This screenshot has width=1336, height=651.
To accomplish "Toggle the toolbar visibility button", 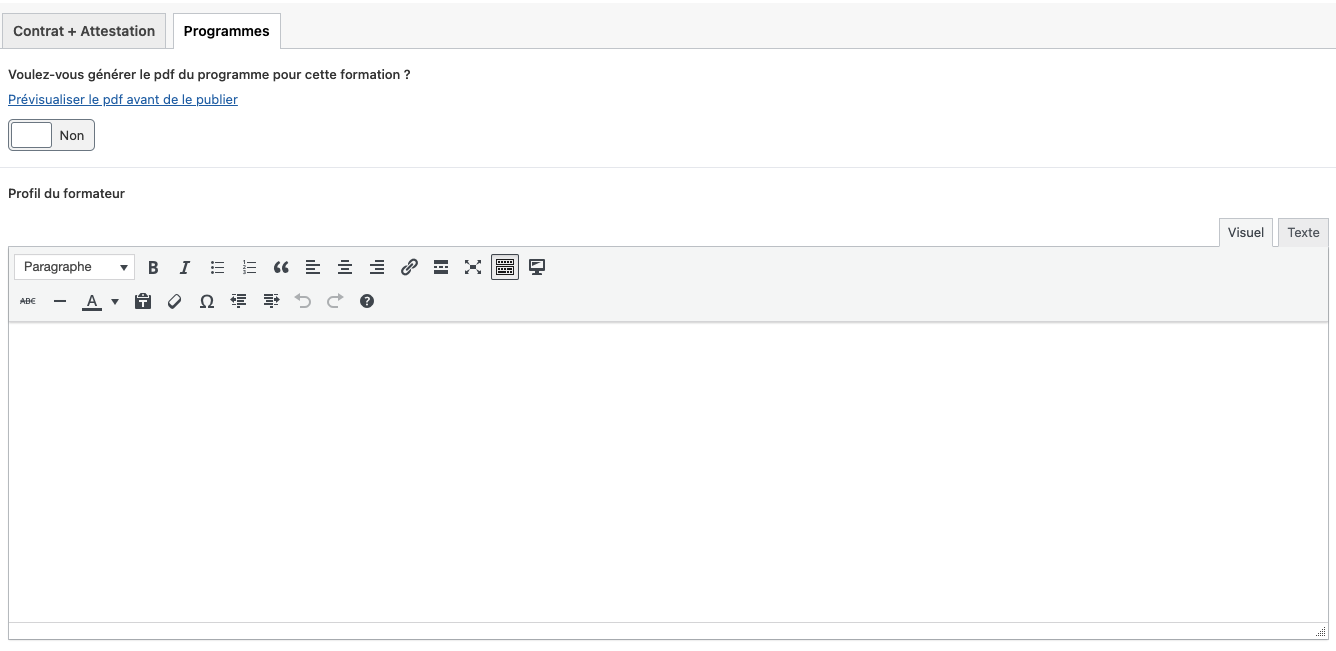I will click(x=505, y=267).
